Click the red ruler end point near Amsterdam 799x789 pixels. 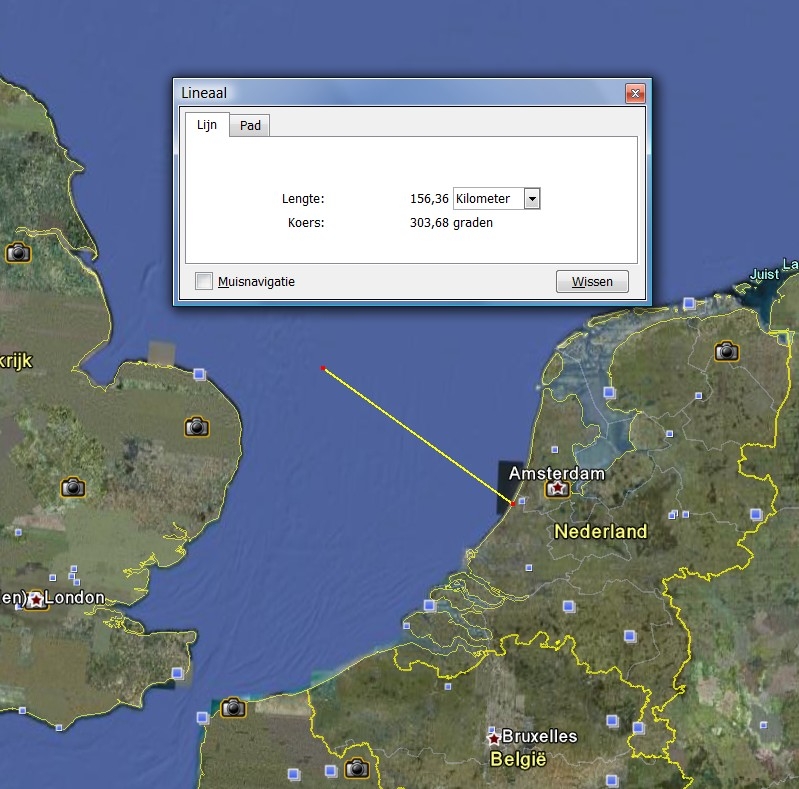pyautogui.click(x=513, y=504)
